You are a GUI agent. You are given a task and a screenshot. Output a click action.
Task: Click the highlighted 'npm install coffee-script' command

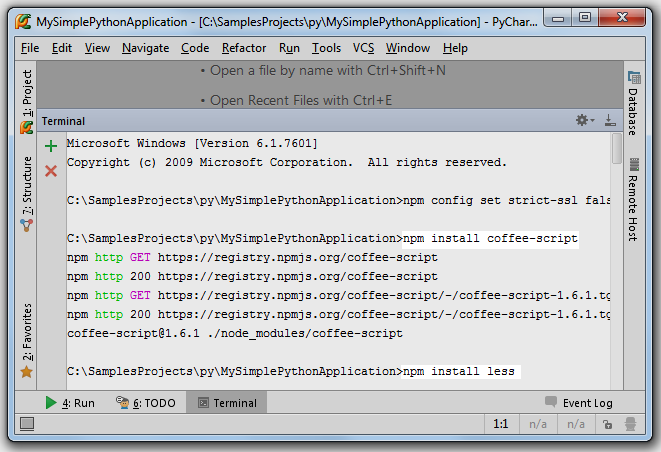click(x=490, y=239)
